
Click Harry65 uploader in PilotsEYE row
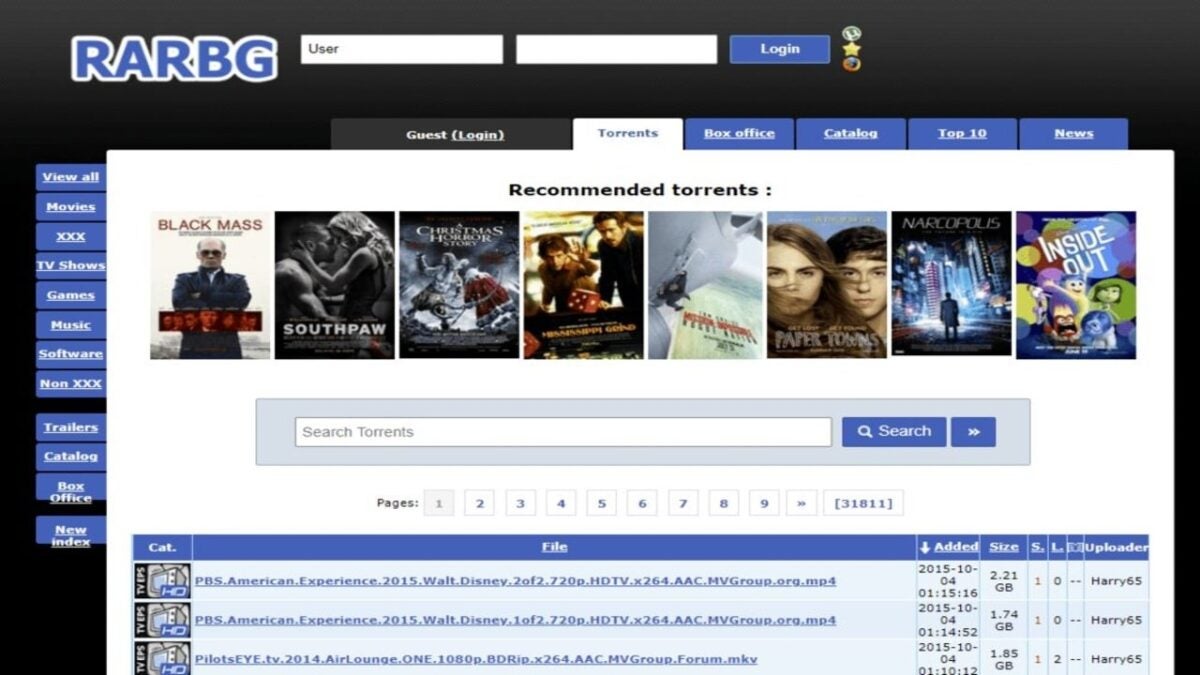click(x=1116, y=659)
